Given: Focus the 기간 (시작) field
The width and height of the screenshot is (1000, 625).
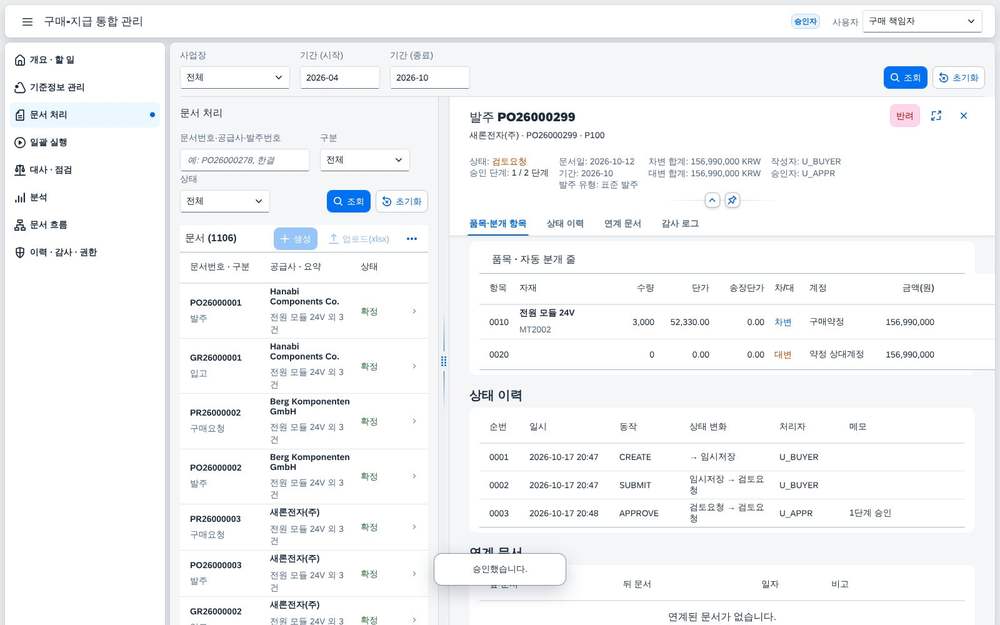Looking at the screenshot, I should (340, 78).
